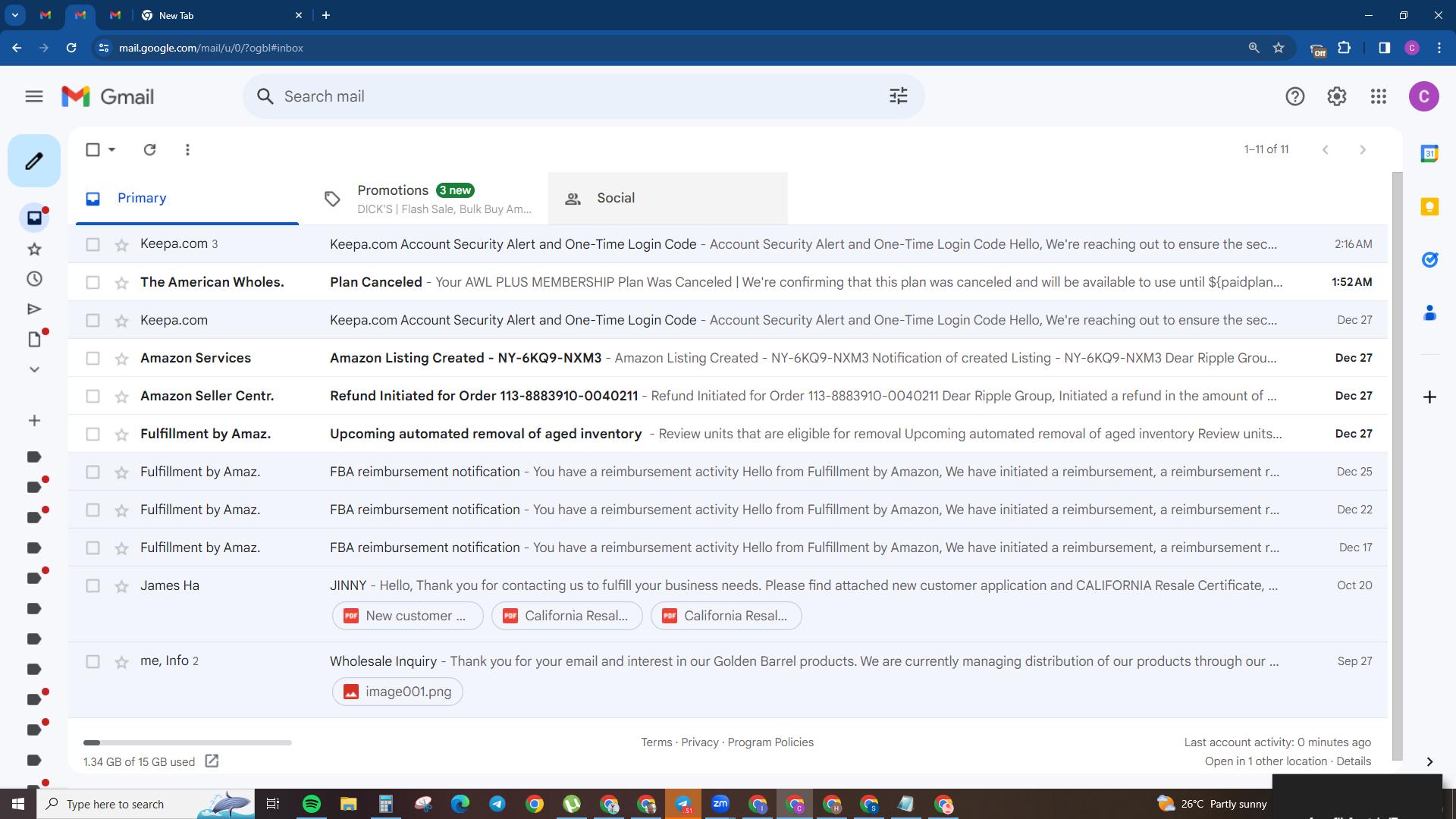Open a new Chrome tab
1456x819 pixels.
pyautogui.click(x=326, y=15)
